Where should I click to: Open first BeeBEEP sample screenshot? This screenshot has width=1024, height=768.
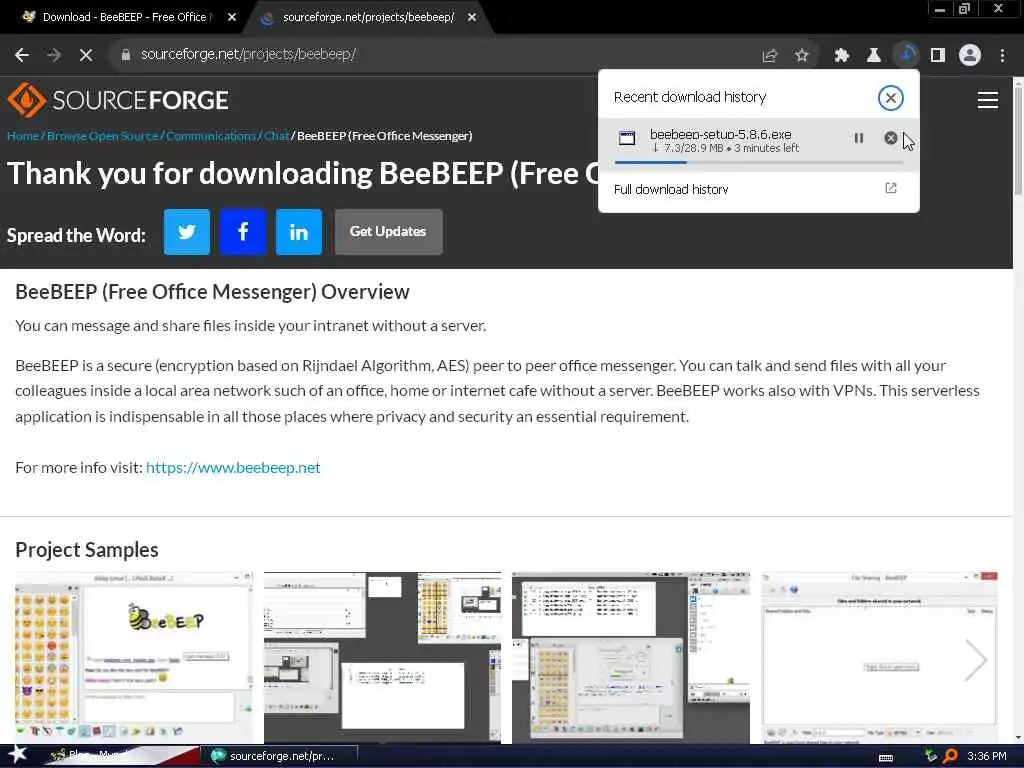pos(134,657)
